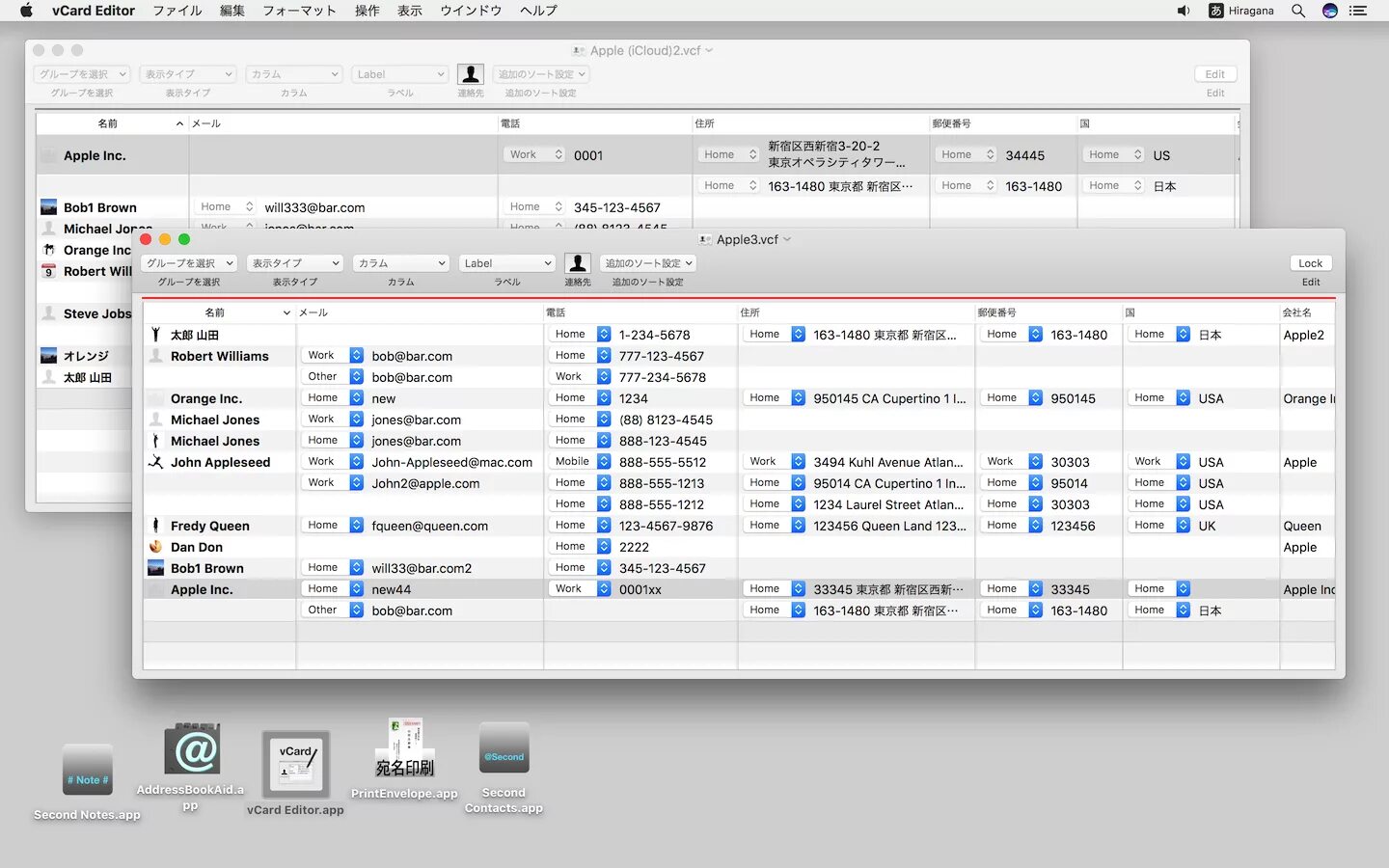Image resolution: width=1389 pixels, height=868 pixels.
Task: Open the ウインドウ menu
Action: [471, 11]
